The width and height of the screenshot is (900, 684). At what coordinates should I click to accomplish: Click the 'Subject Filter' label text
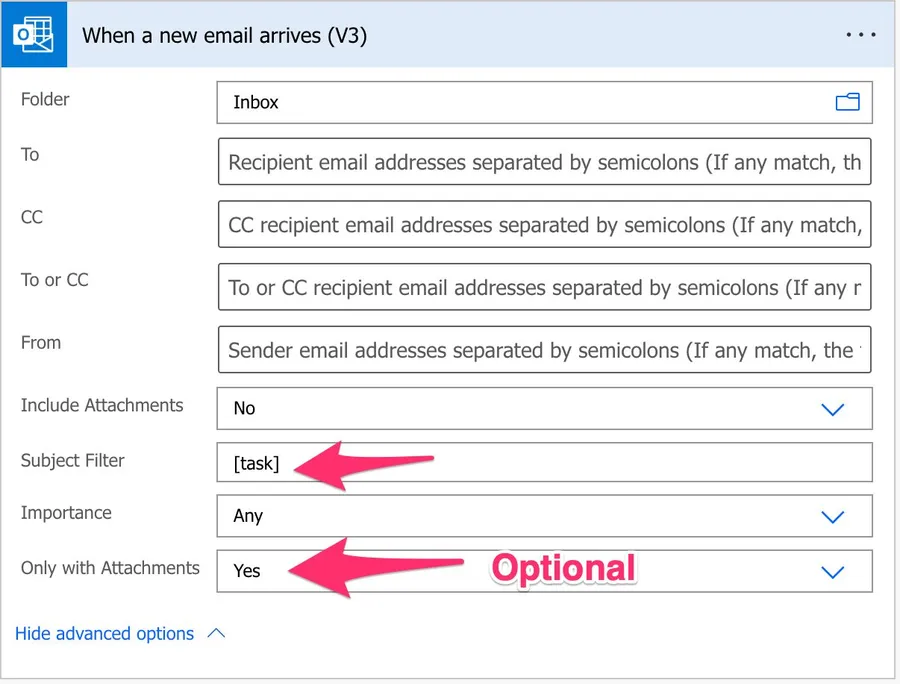[x=73, y=461]
